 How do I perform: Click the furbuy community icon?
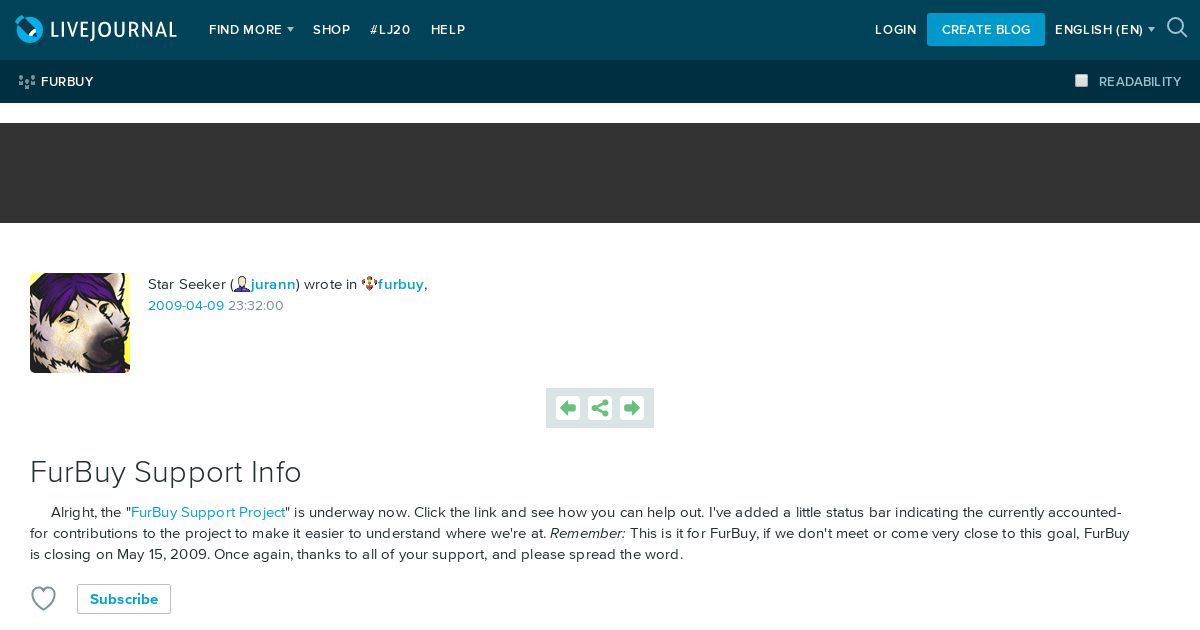coord(369,284)
